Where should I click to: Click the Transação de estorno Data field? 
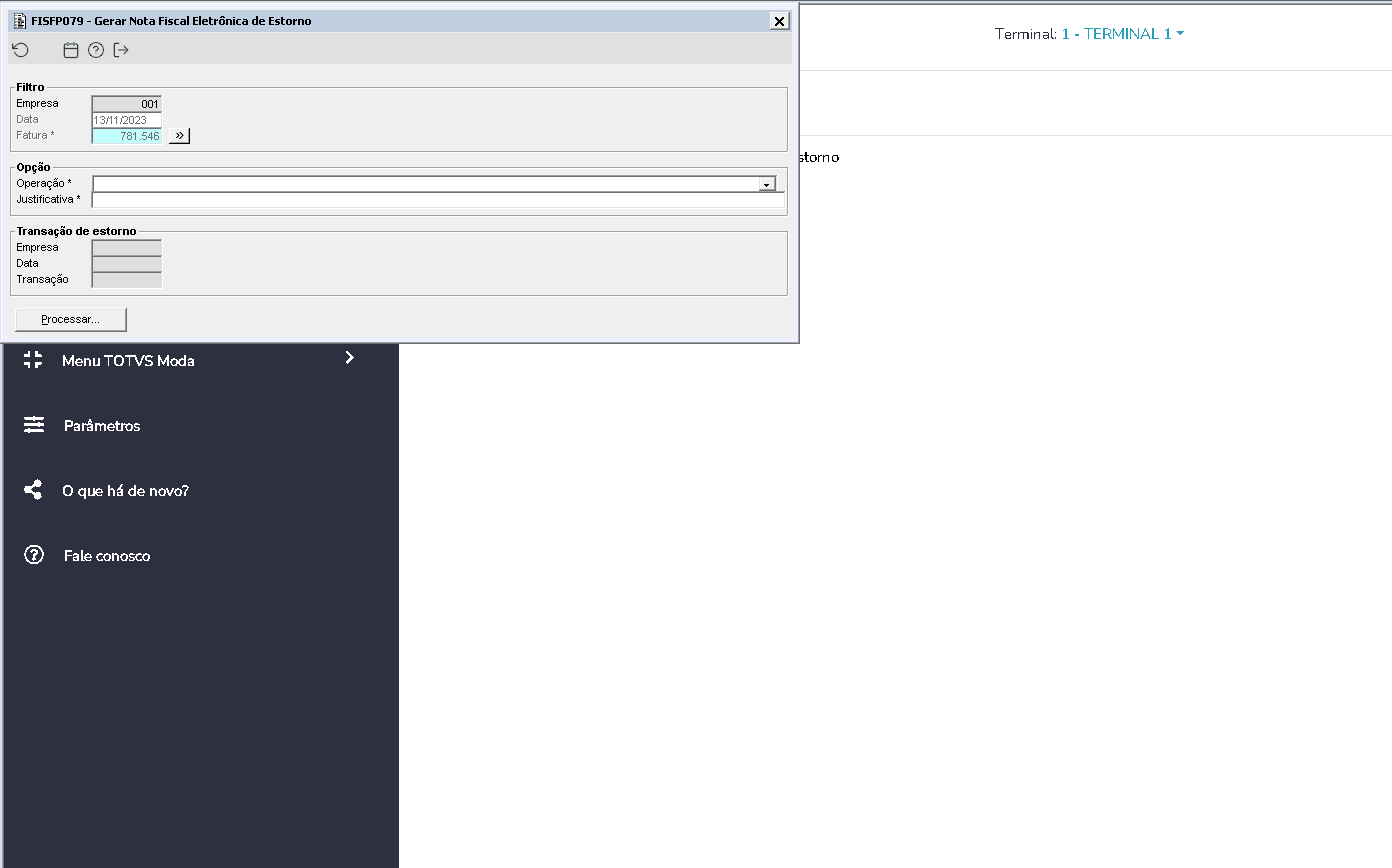[127, 264]
